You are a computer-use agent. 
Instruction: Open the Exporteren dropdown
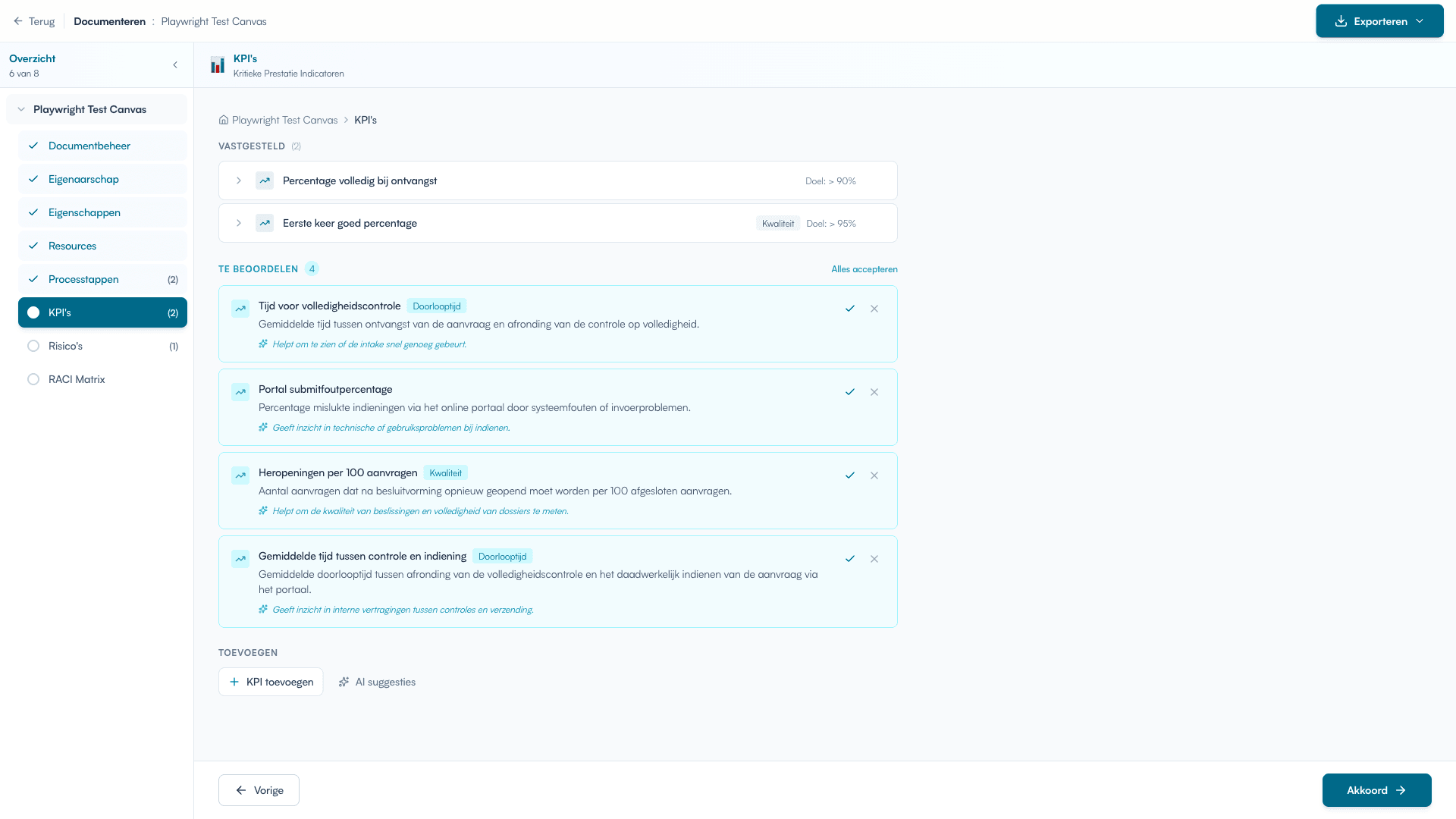(1379, 21)
